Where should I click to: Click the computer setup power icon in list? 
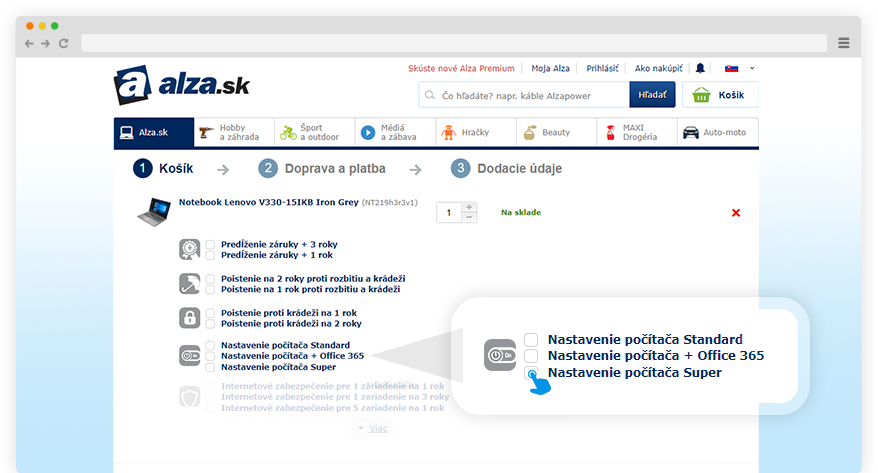coord(189,355)
